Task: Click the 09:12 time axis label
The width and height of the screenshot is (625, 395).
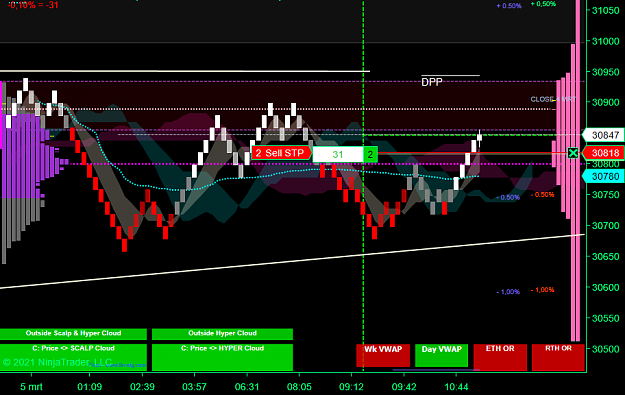Action: point(351,387)
